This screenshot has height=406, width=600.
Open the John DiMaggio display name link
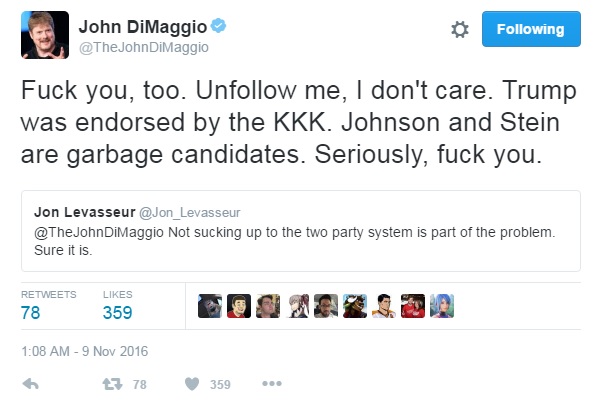point(143,27)
